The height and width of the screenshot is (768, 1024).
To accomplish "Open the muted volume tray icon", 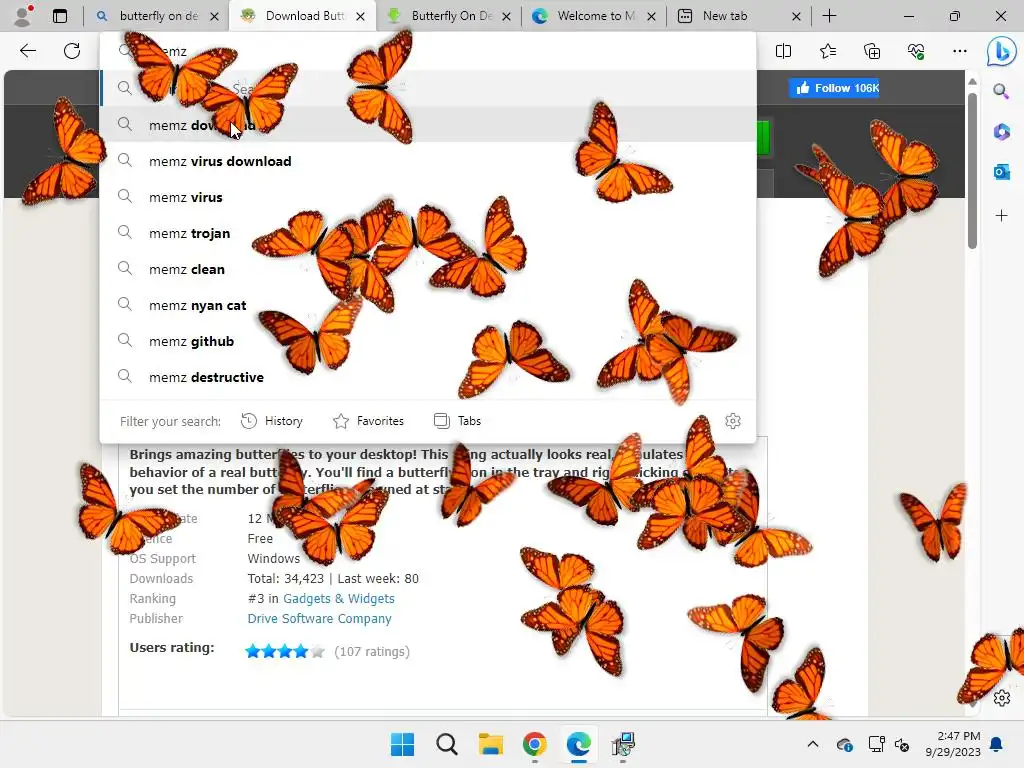I will click(902, 744).
